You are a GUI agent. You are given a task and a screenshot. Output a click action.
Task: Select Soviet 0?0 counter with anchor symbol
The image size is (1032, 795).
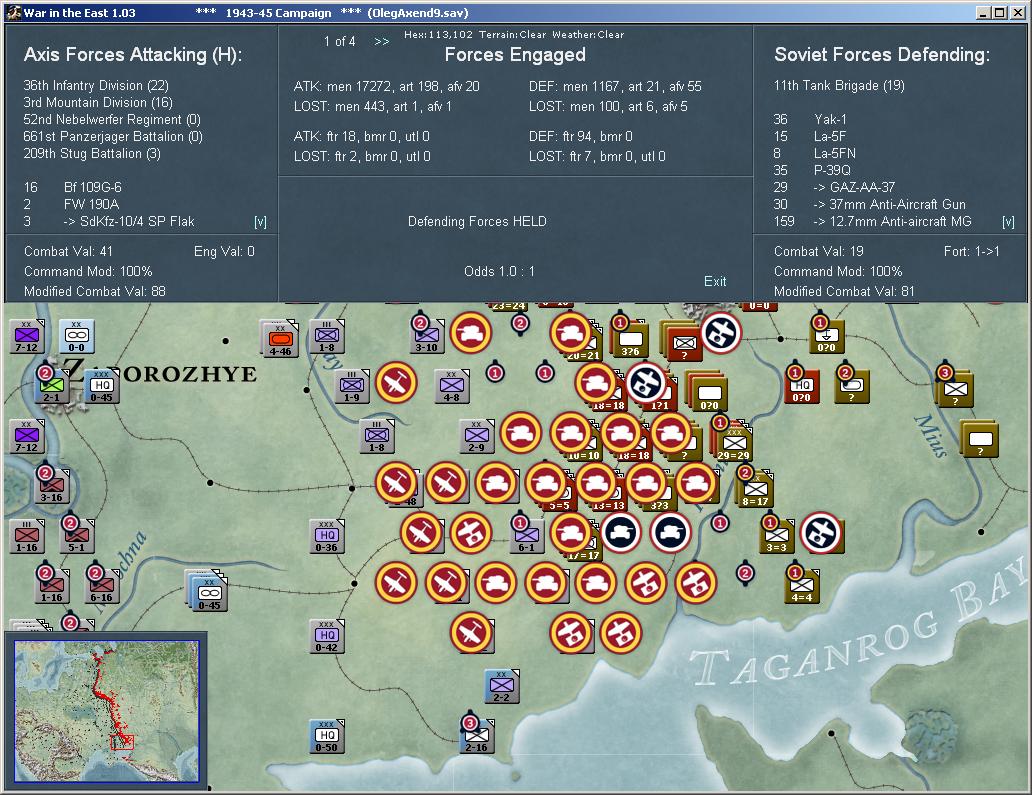(827, 336)
